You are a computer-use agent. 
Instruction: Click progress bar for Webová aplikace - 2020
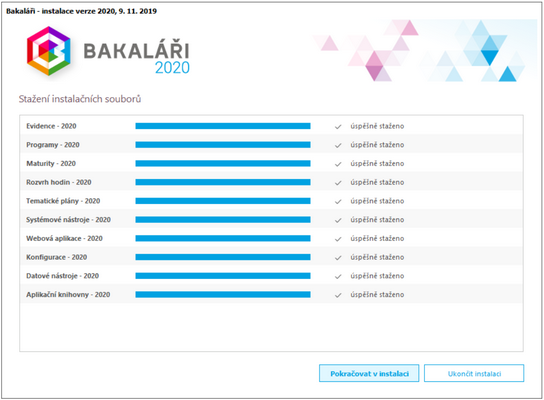tap(223, 238)
